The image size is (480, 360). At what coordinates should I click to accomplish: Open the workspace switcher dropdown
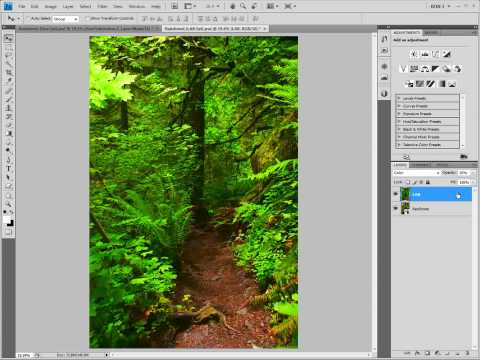440,6
